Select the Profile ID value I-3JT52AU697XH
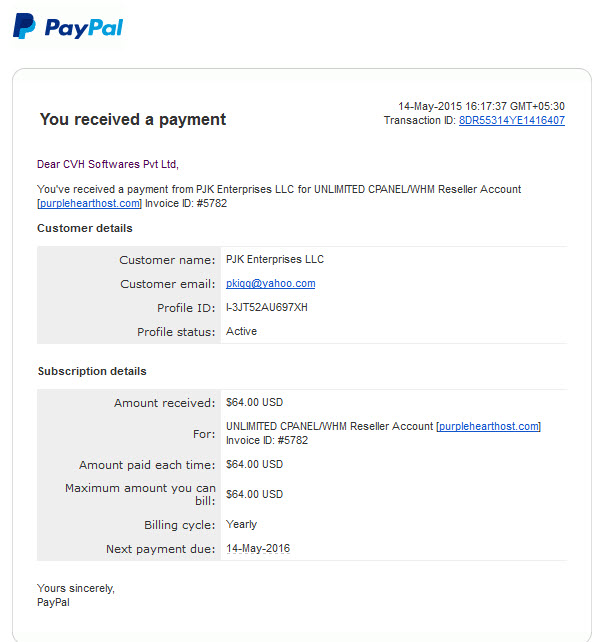The height and width of the screenshot is (642, 614). pos(266,307)
